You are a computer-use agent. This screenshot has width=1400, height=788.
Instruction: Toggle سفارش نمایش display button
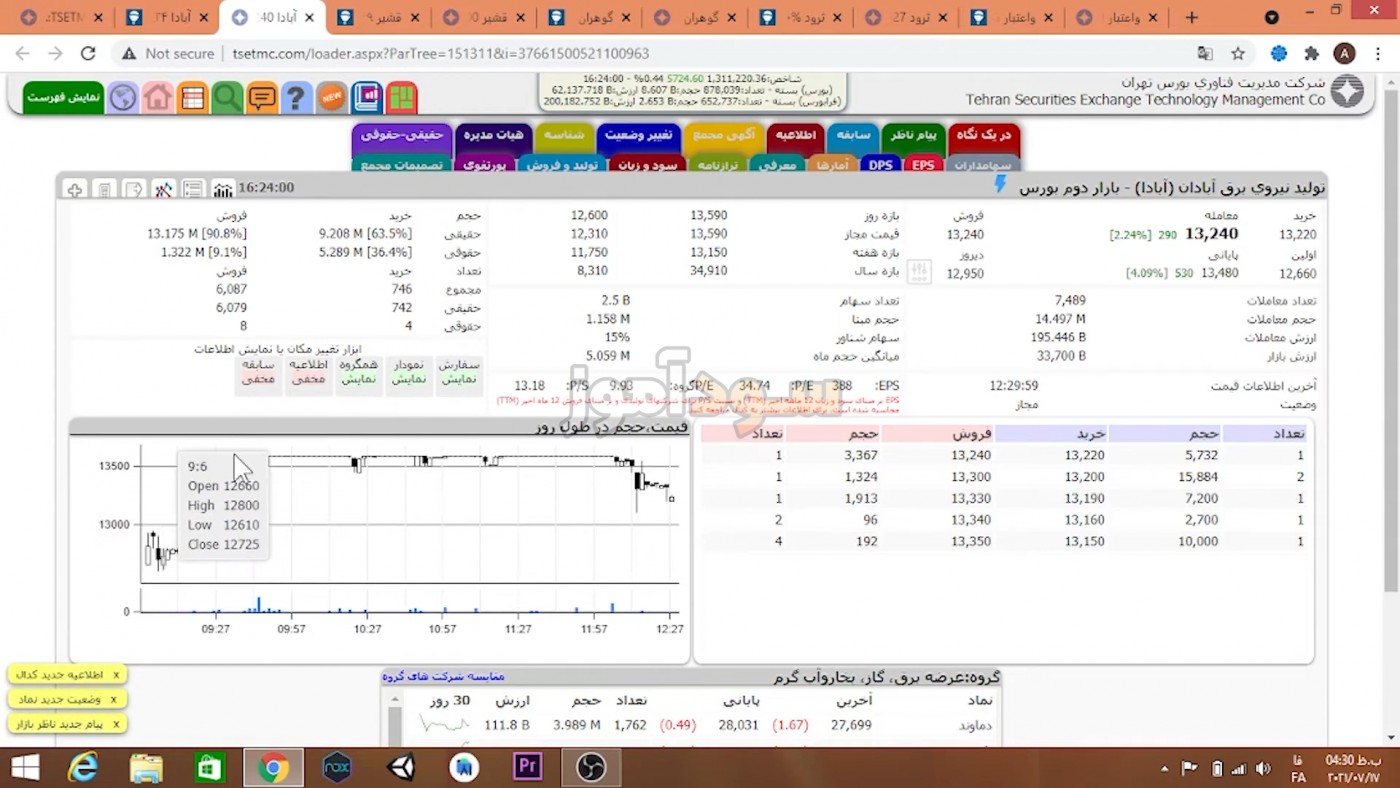click(459, 373)
